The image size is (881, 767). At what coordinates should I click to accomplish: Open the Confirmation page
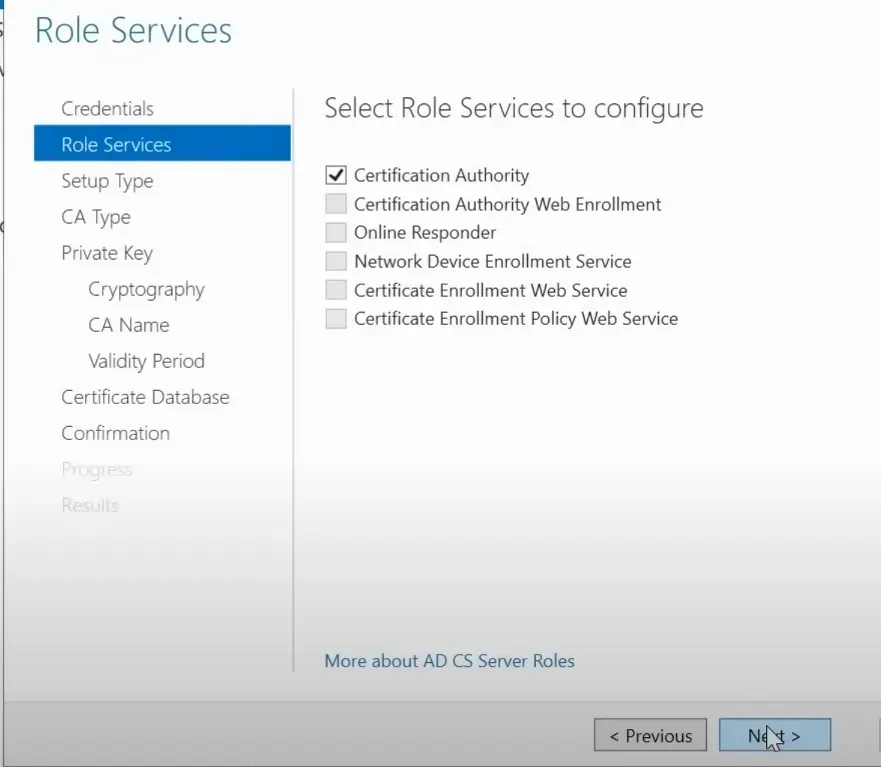[x=115, y=433]
